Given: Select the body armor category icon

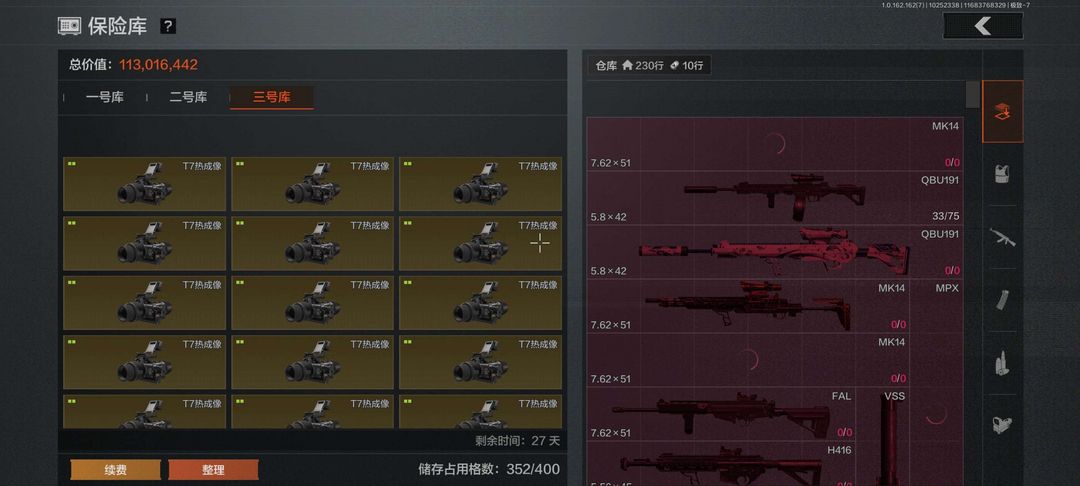Looking at the screenshot, I should coord(1002,174).
